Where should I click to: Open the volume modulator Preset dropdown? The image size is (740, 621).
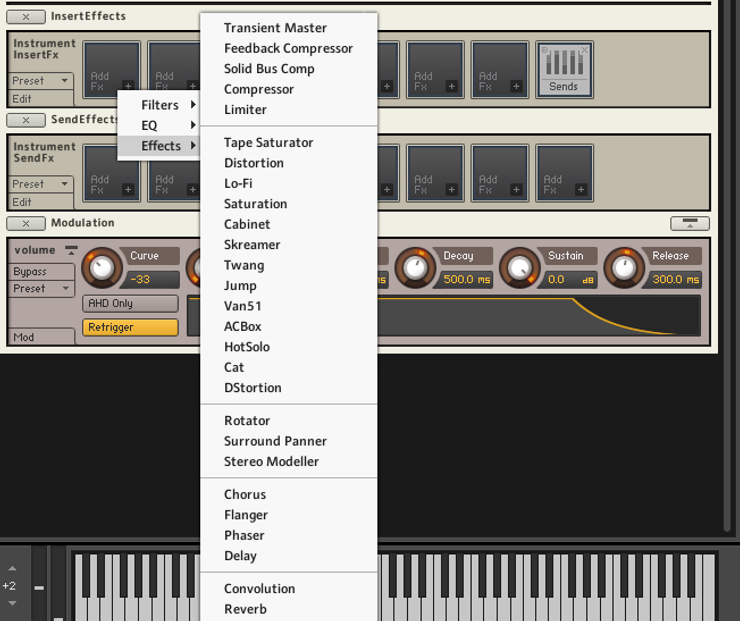(42, 288)
